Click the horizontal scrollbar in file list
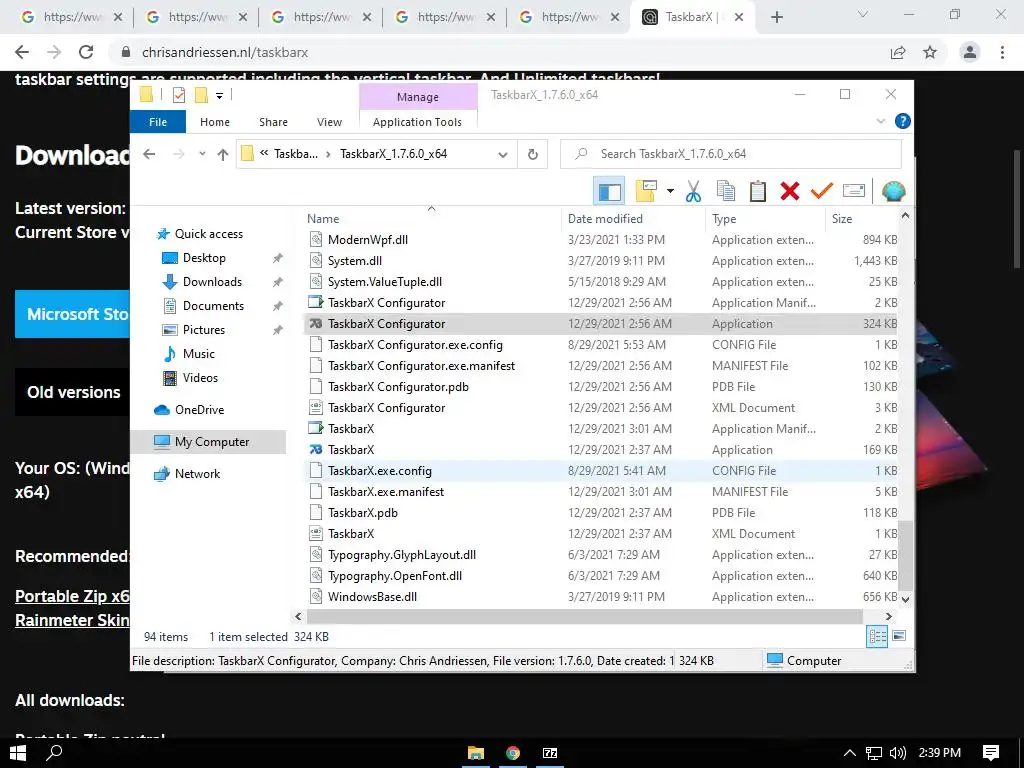Screen dimensions: 1024x768 584,616
